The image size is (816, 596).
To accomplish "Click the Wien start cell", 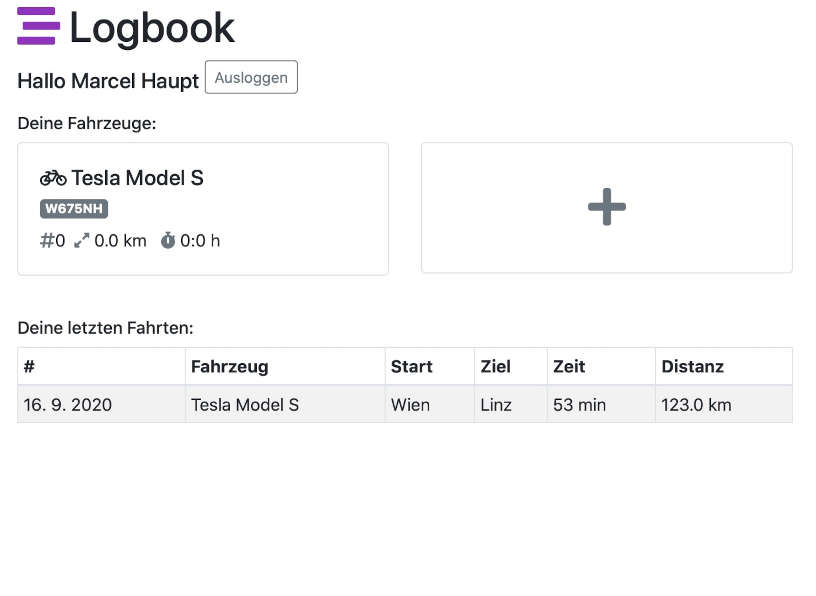I will pos(410,405).
